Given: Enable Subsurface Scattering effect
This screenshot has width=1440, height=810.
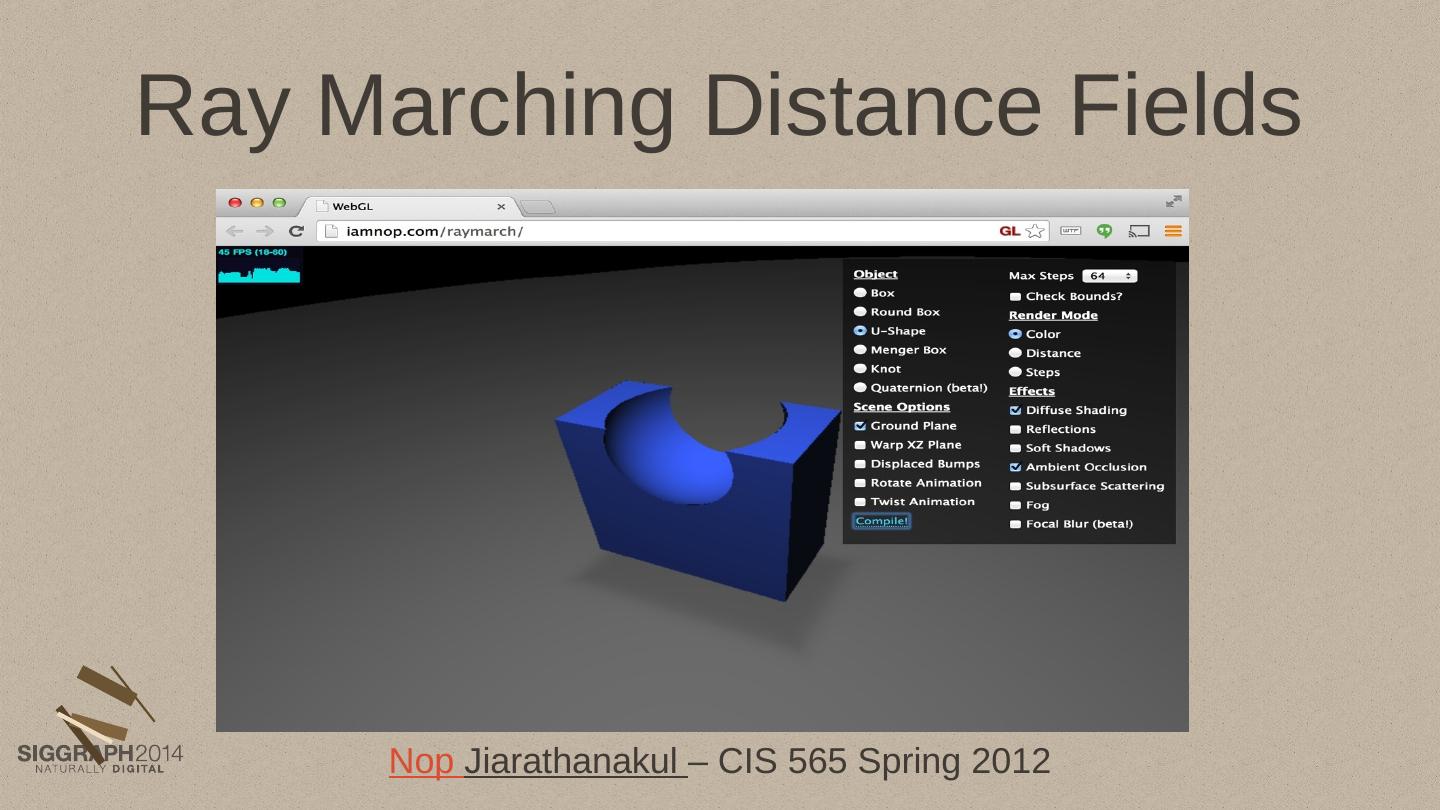Looking at the screenshot, I should tap(1015, 486).
